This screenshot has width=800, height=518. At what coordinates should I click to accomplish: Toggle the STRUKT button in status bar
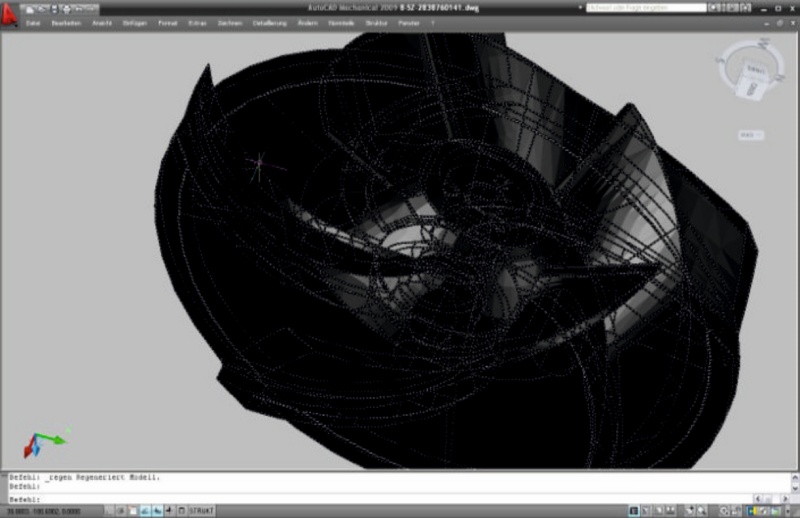pos(203,510)
